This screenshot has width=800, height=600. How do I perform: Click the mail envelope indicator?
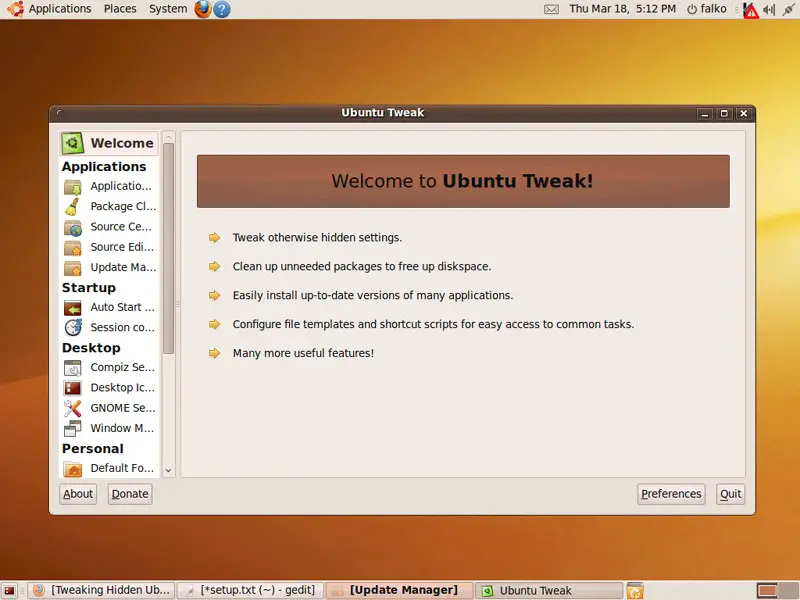[x=552, y=9]
